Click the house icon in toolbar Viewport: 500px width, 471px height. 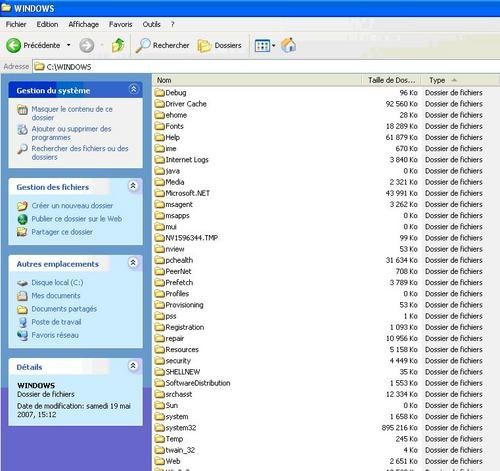[289, 45]
